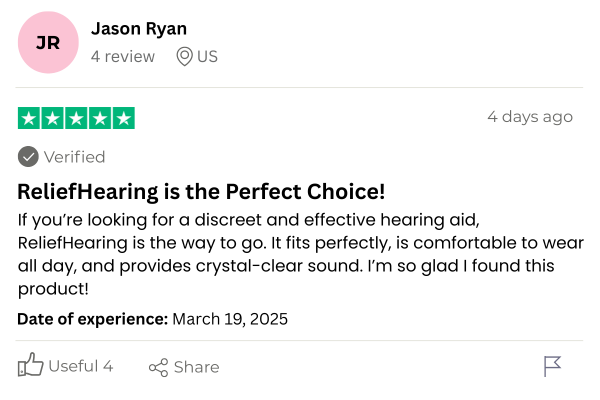Image resolution: width=600 pixels, height=400 pixels.
Task: Click the Share network icon
Action: click(158, 367)
